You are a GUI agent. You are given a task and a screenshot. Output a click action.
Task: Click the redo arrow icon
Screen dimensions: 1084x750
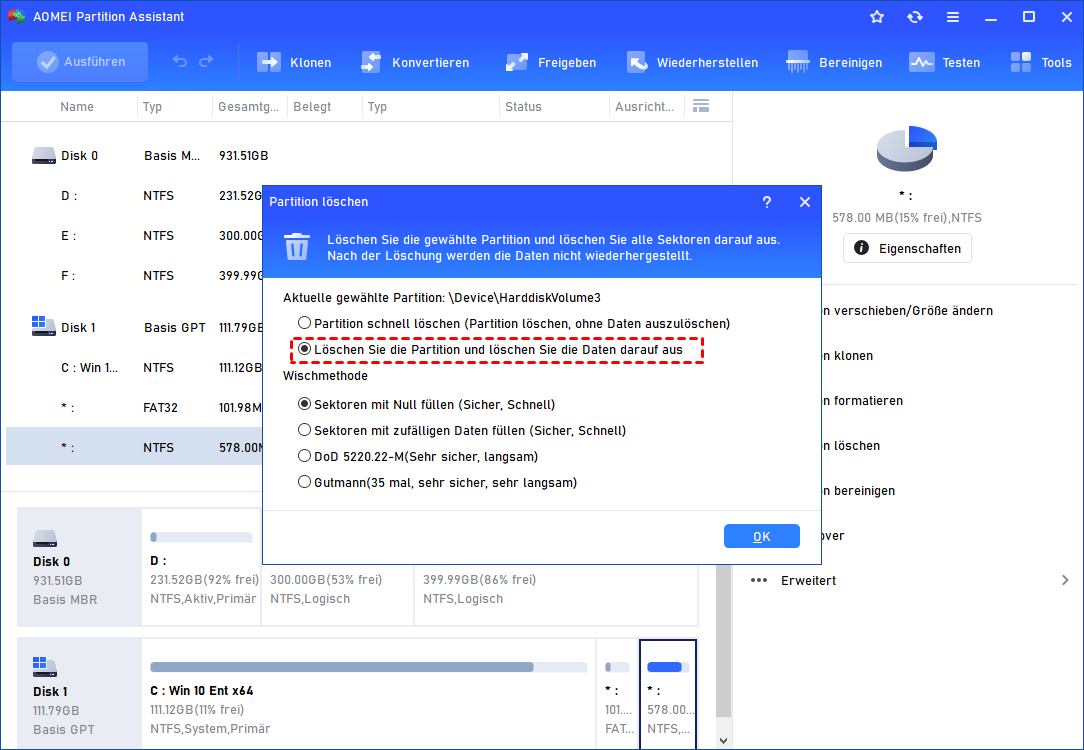tap(206, 62)
